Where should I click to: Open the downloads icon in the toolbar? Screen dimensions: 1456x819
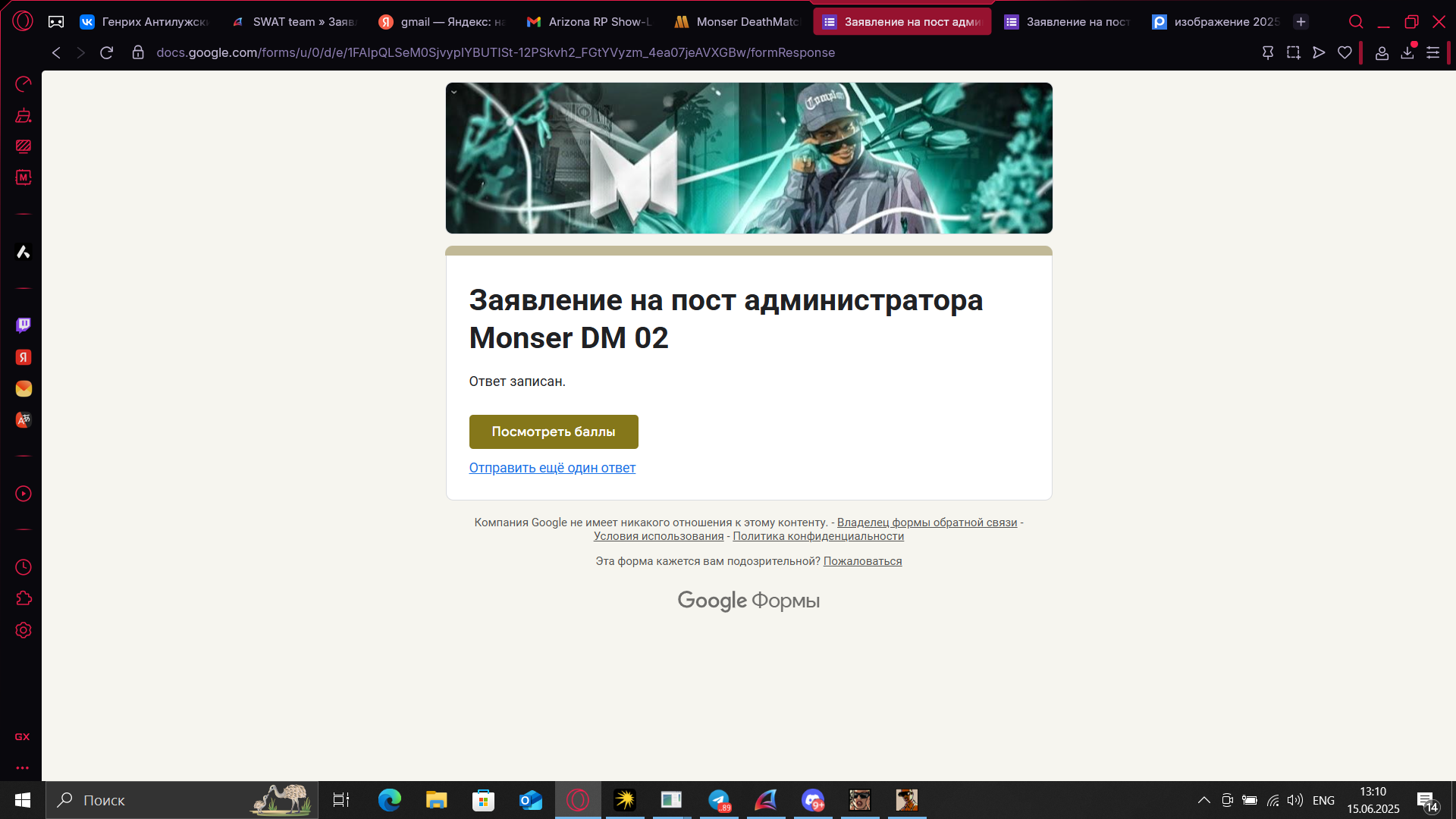(x=1407, y=52)
